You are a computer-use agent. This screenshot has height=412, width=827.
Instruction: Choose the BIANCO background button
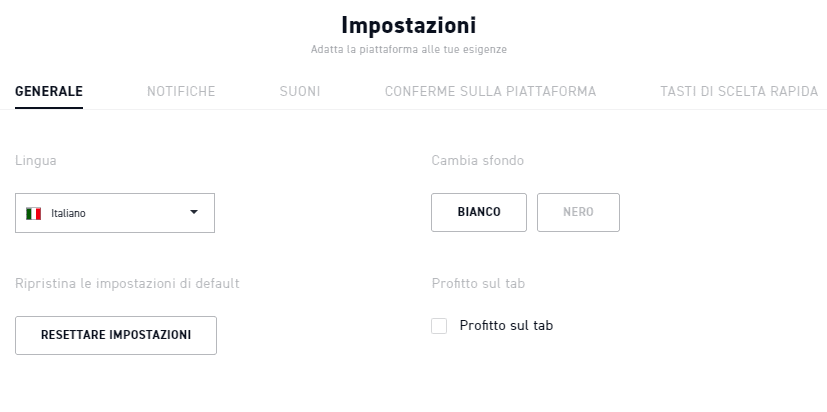pyautogui.click(x=479, y=212)
